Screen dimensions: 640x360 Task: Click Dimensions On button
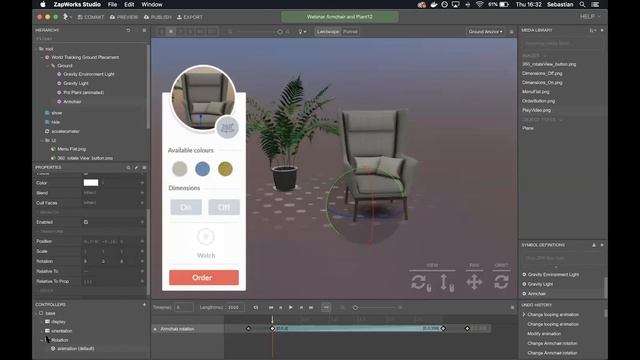click(x=186, y=207)
